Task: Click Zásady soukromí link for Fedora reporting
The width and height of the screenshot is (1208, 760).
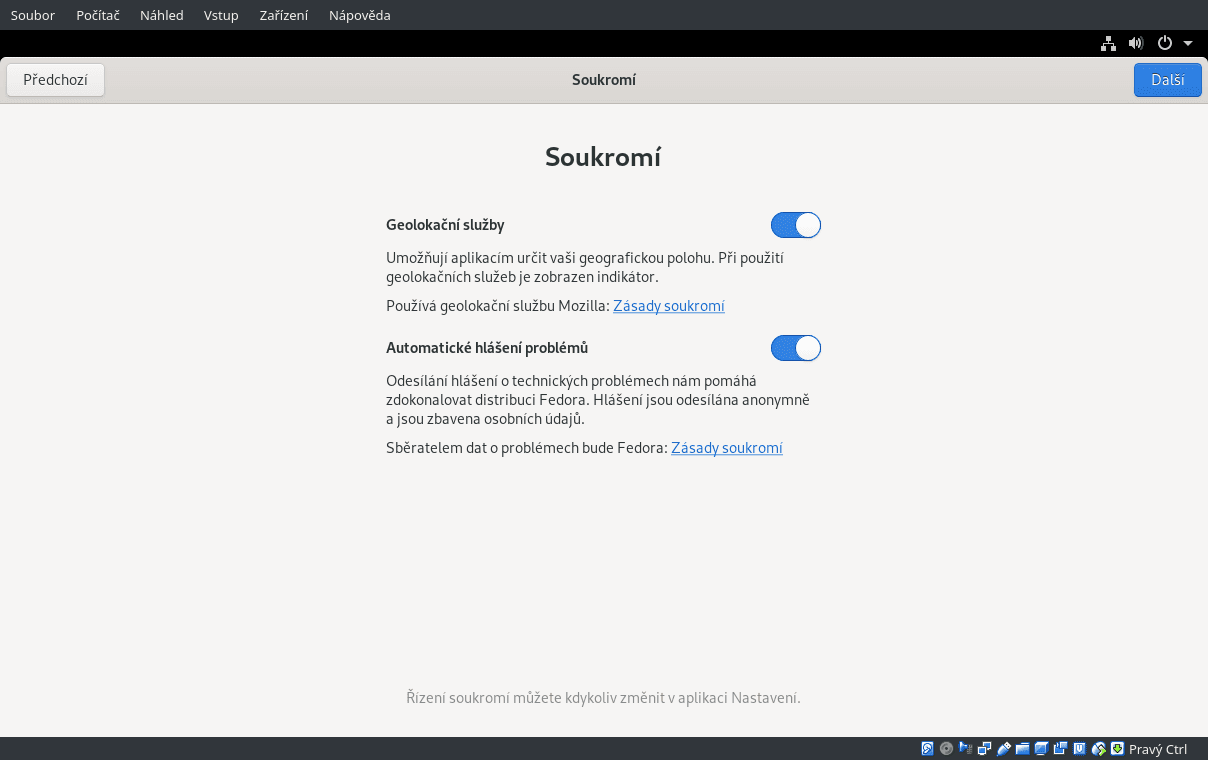Action: point(726,448)
